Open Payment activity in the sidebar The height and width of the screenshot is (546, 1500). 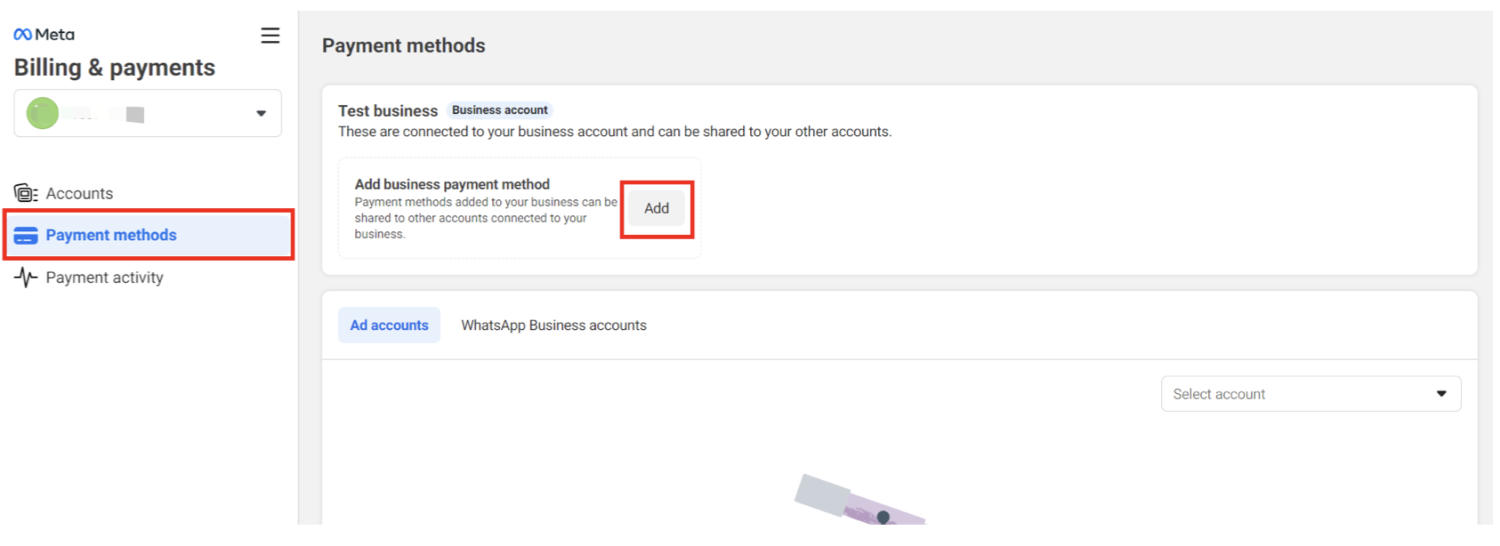coord(104,278)
